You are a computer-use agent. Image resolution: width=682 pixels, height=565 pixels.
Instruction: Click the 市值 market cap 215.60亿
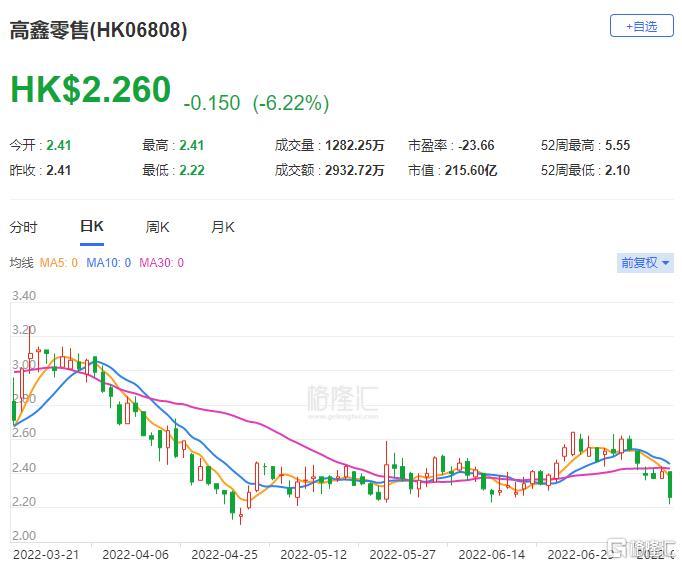pos(471,170)
